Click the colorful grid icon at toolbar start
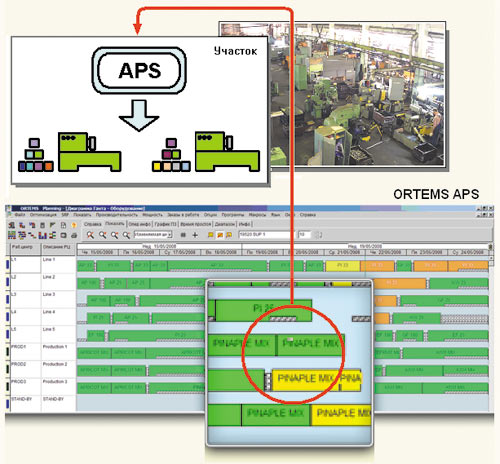 pyautogui.click(x=12, y=235)
